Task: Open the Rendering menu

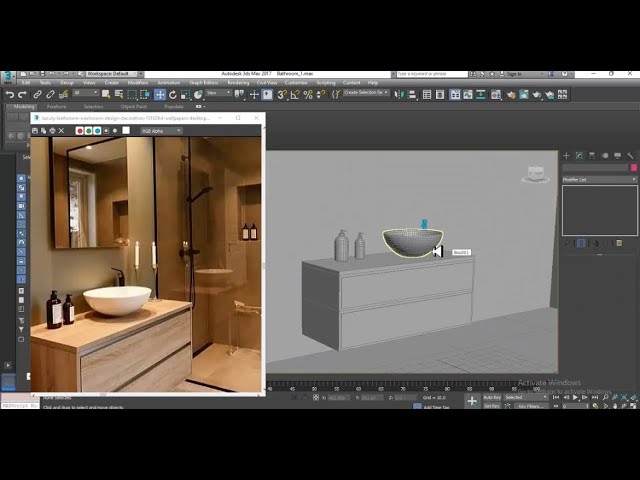Action: coord(238,83)
